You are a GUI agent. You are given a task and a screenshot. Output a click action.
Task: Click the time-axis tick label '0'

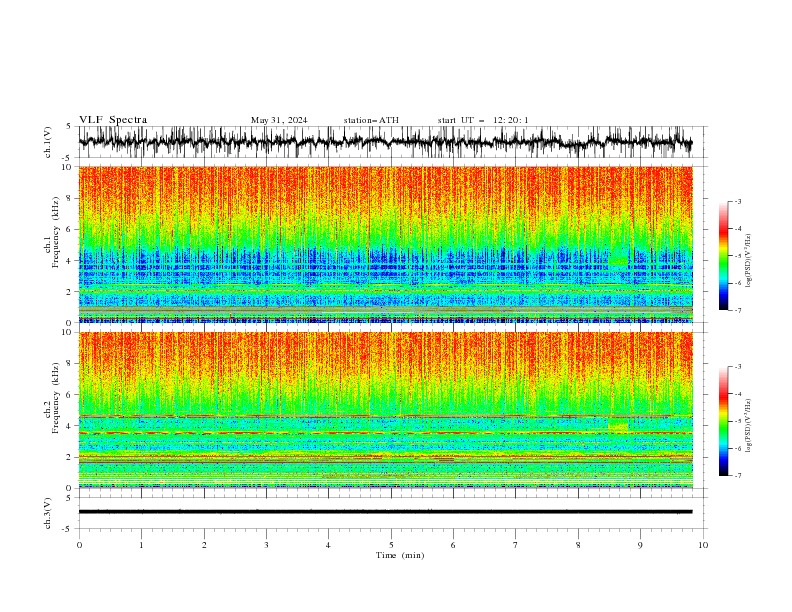79,545
